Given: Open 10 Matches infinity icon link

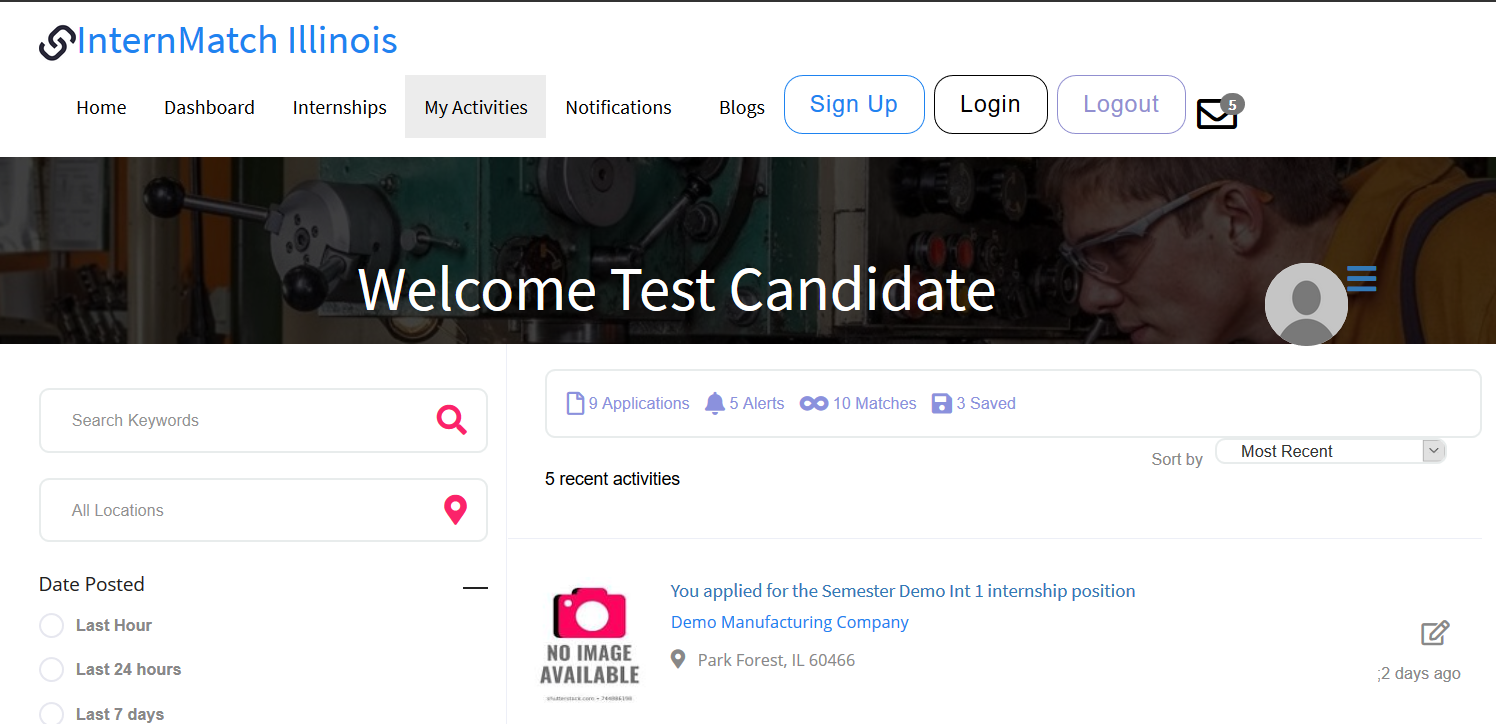Looking at the screenshot, I should click(x=814, y=403).
